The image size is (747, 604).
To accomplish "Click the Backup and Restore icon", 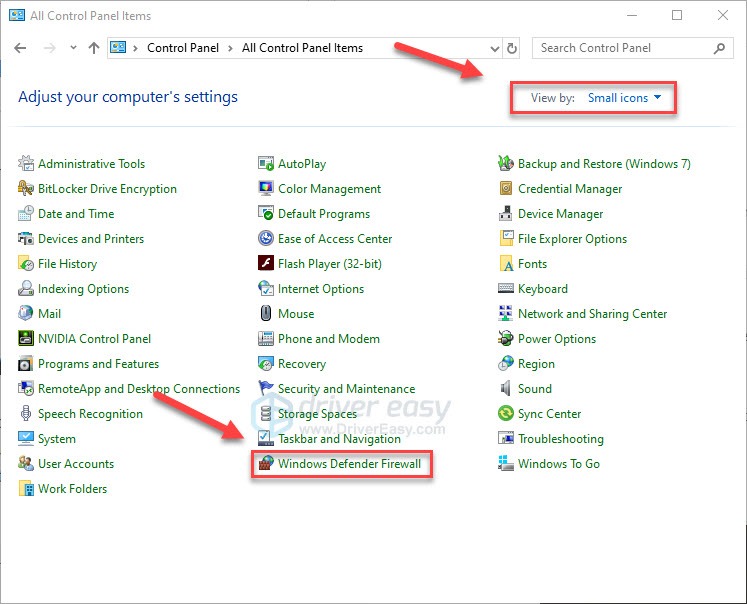I will (506, 163).
